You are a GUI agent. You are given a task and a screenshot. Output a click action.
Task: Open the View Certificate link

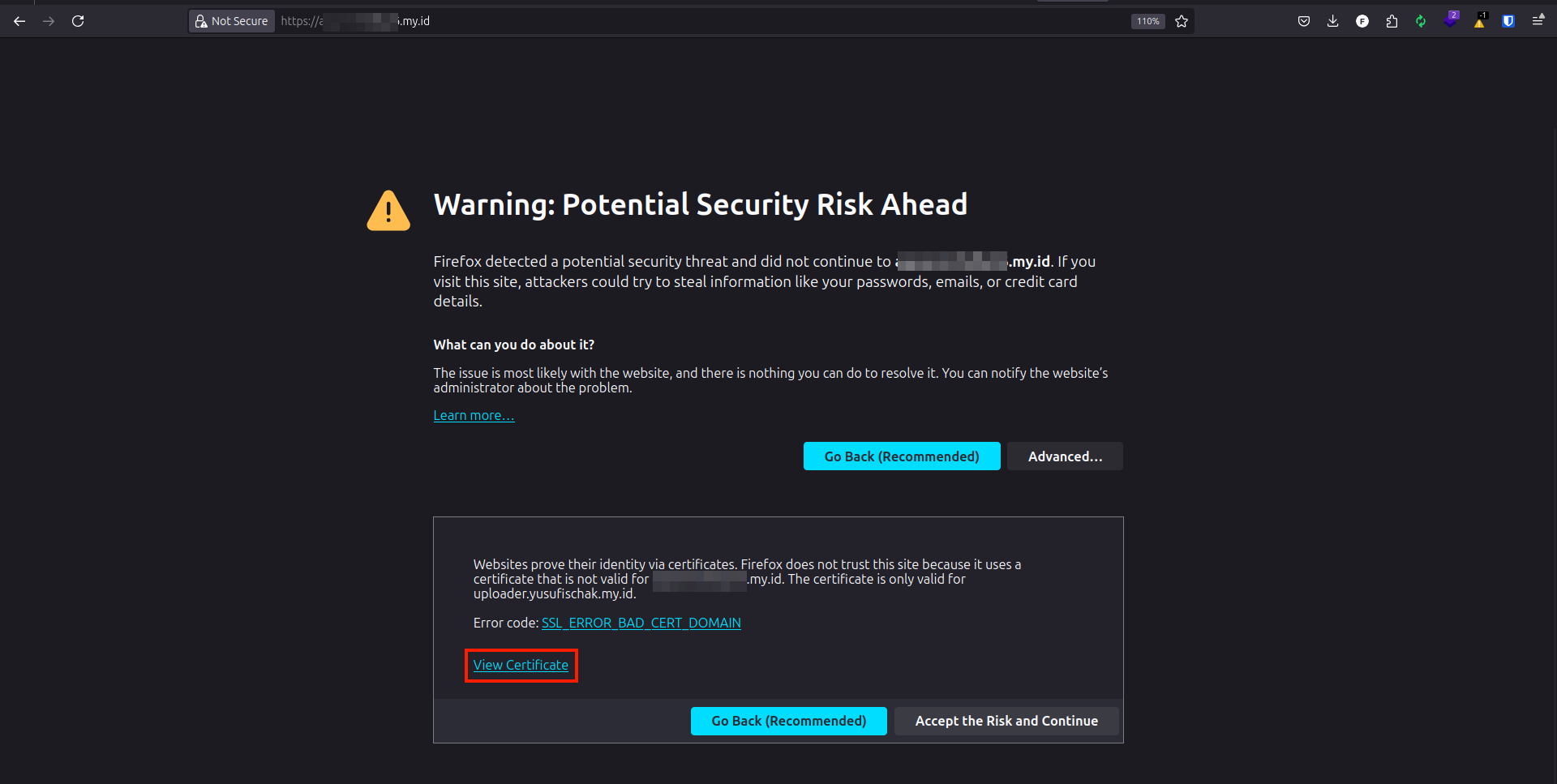521,665
